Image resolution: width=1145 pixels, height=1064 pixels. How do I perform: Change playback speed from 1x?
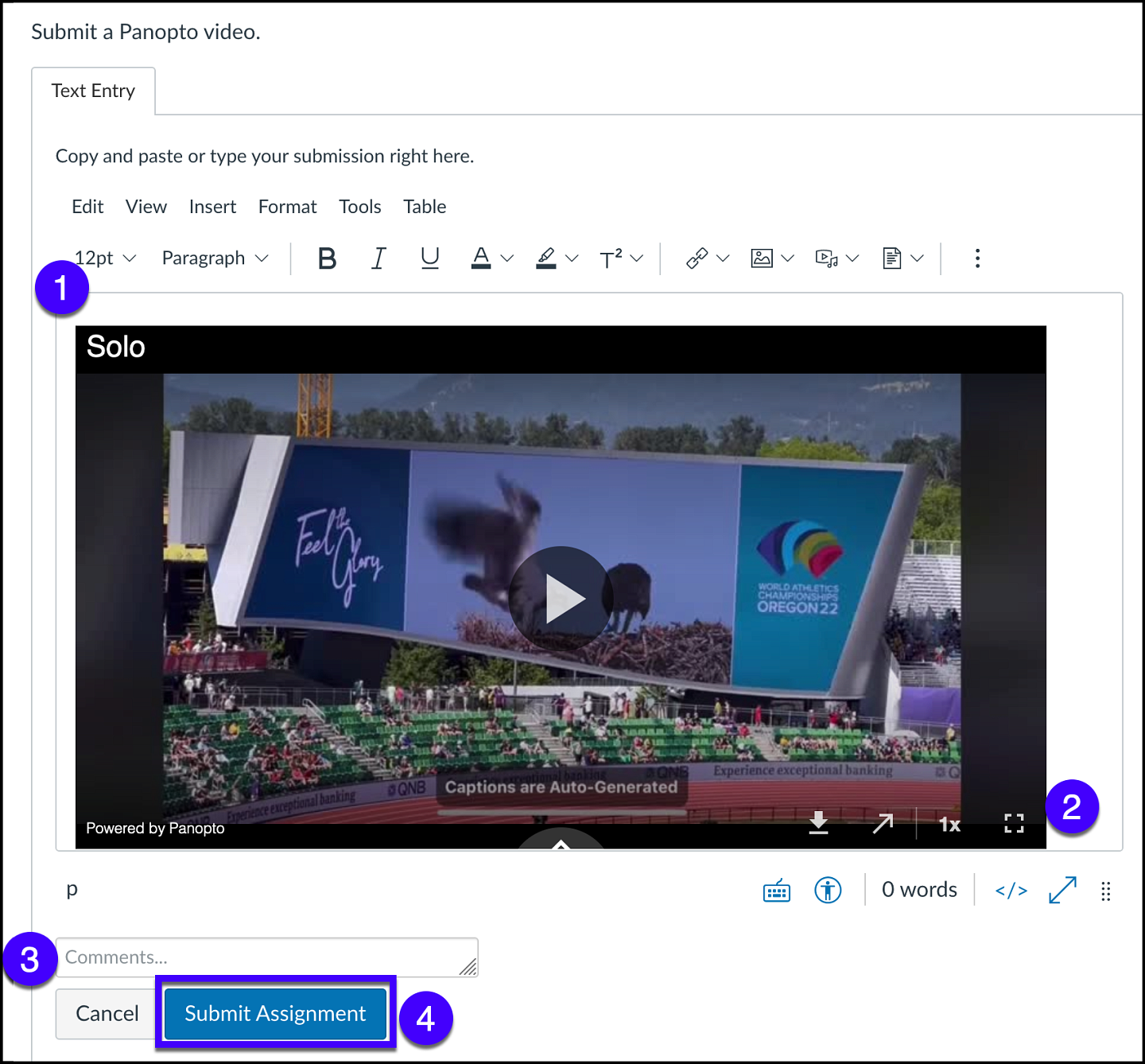(x=949, y=825)
